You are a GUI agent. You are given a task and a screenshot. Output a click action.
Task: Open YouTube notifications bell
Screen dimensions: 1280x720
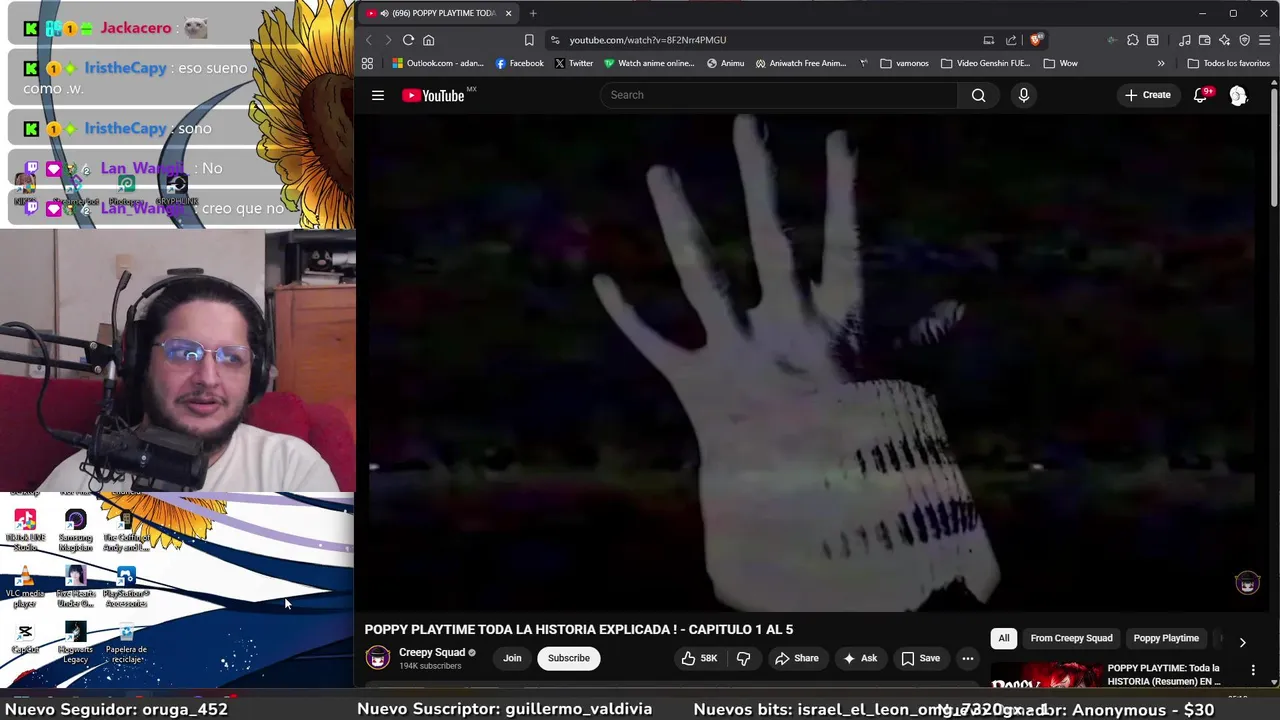point(1201,95)
